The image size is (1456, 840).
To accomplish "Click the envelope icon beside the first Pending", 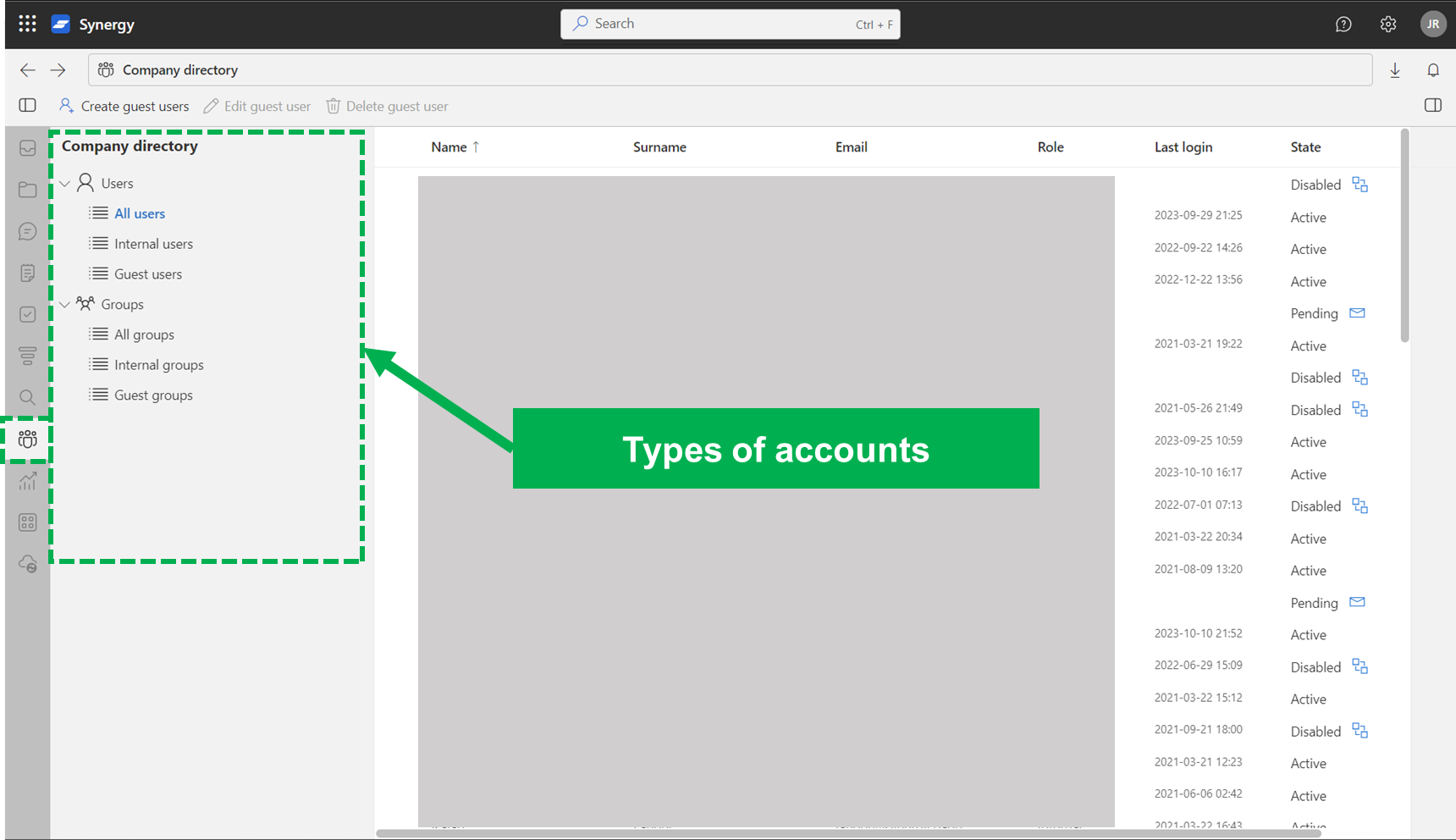I will [1357, 313].
